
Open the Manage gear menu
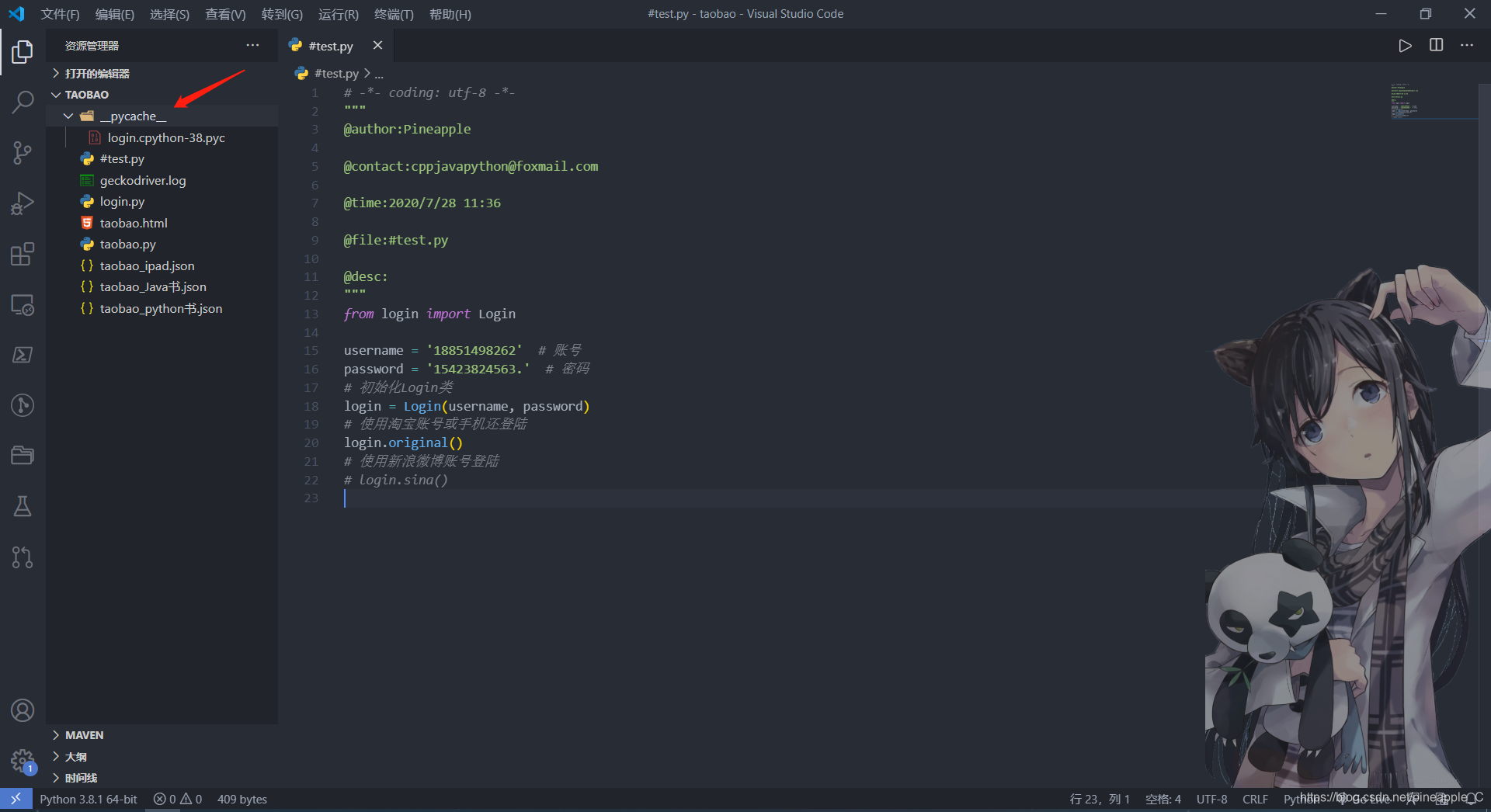23,761
